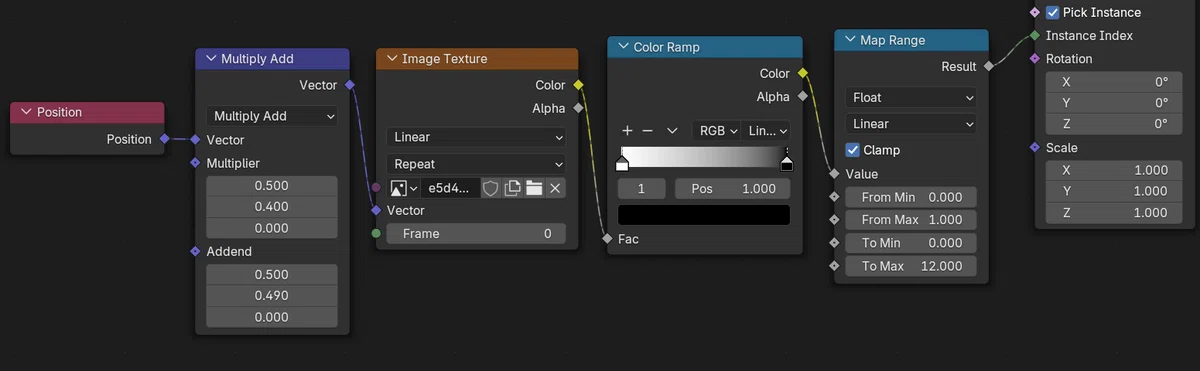Screen dimensions: 1200x371
Task: Click the active stop index field 1
Action: tap(642, 188)
